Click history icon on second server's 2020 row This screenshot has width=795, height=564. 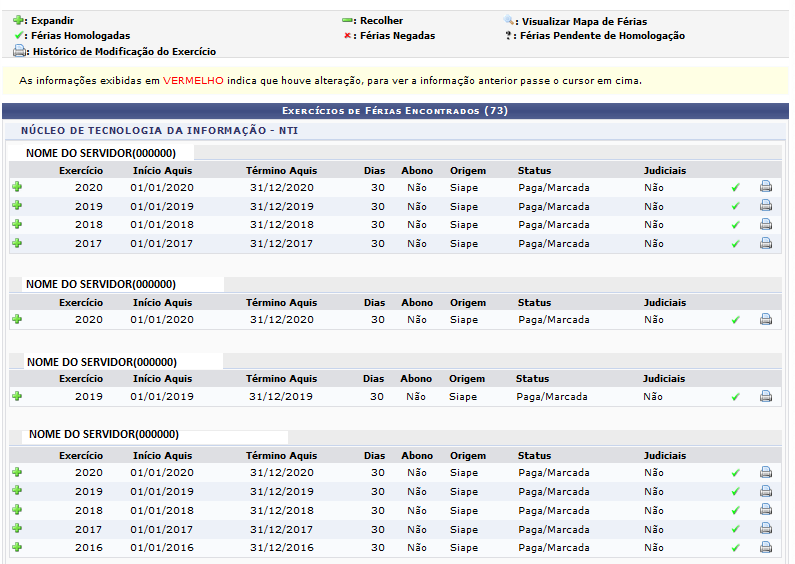point(766,320)
